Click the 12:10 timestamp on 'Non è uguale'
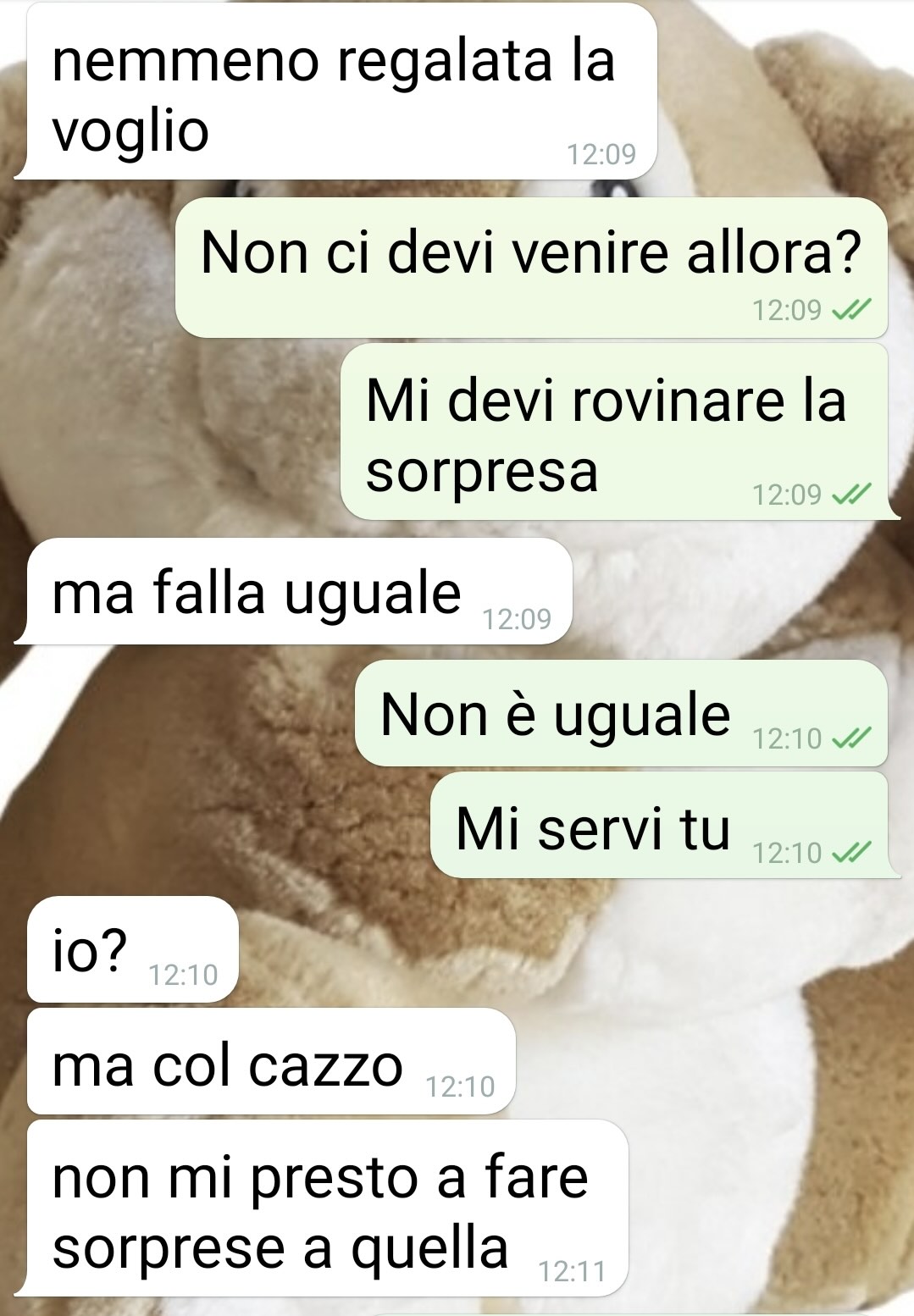Image resolution: width=914 pixels, height=1316 pixels. 787,738
